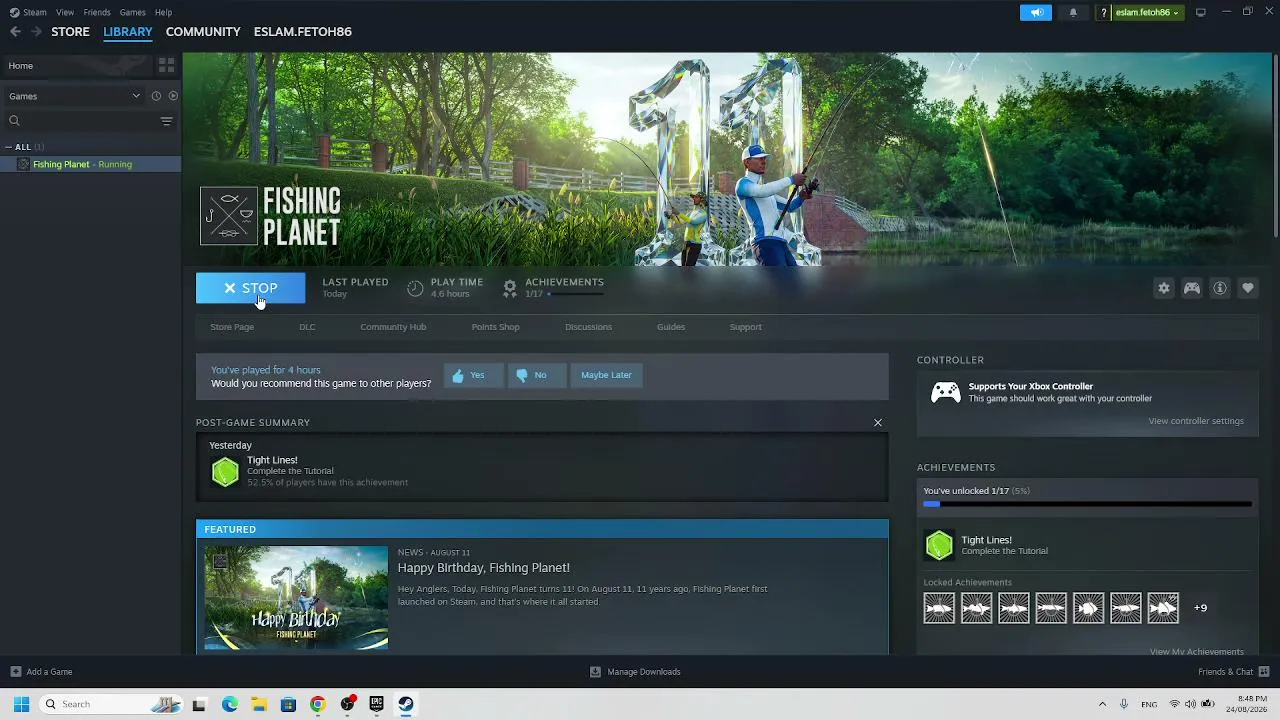This screenshot has height=720, width=1280.
Task: Click the Add a Game plus icon
Action: (x=15, y=672)
